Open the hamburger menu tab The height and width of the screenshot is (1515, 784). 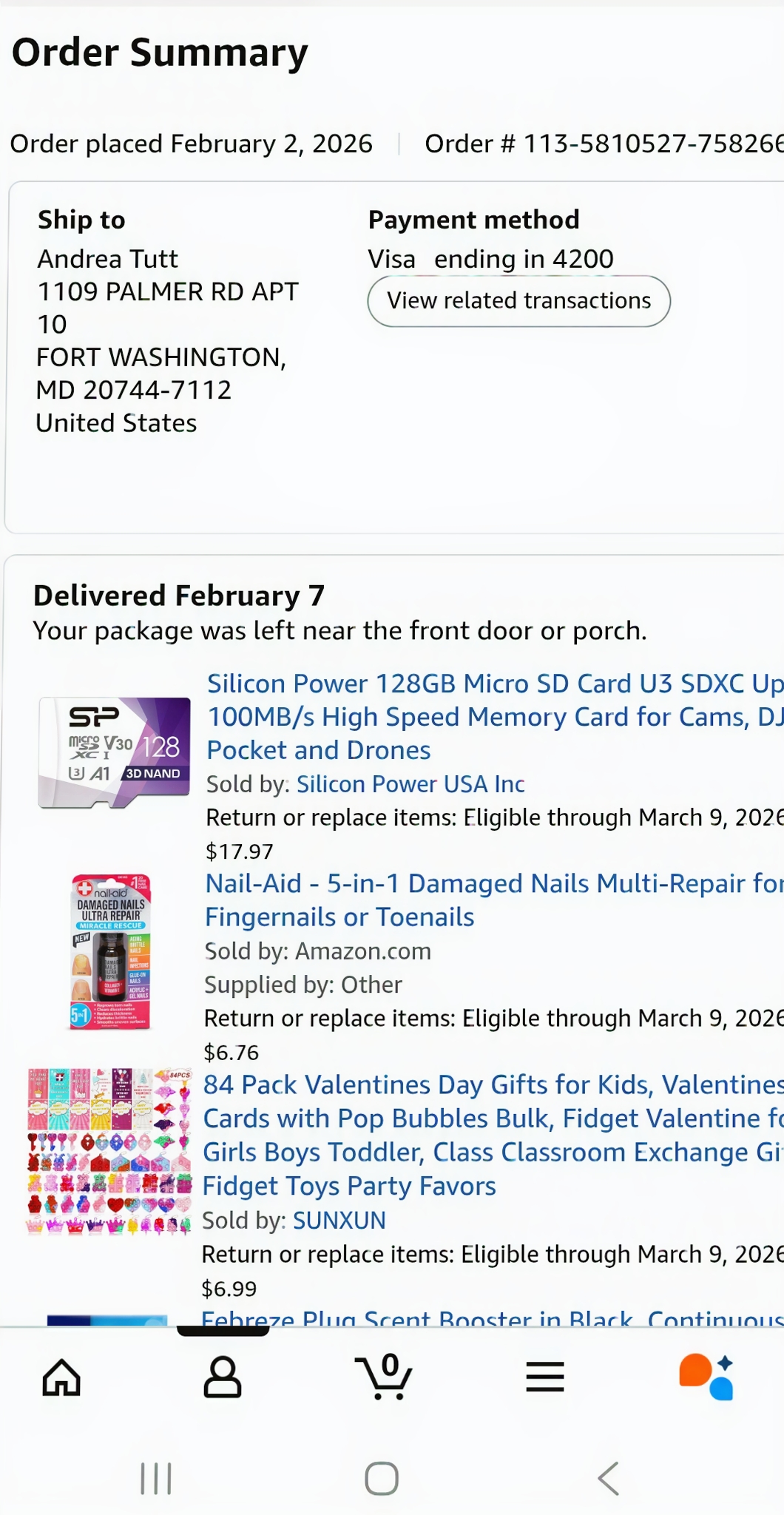[545, 1377]
